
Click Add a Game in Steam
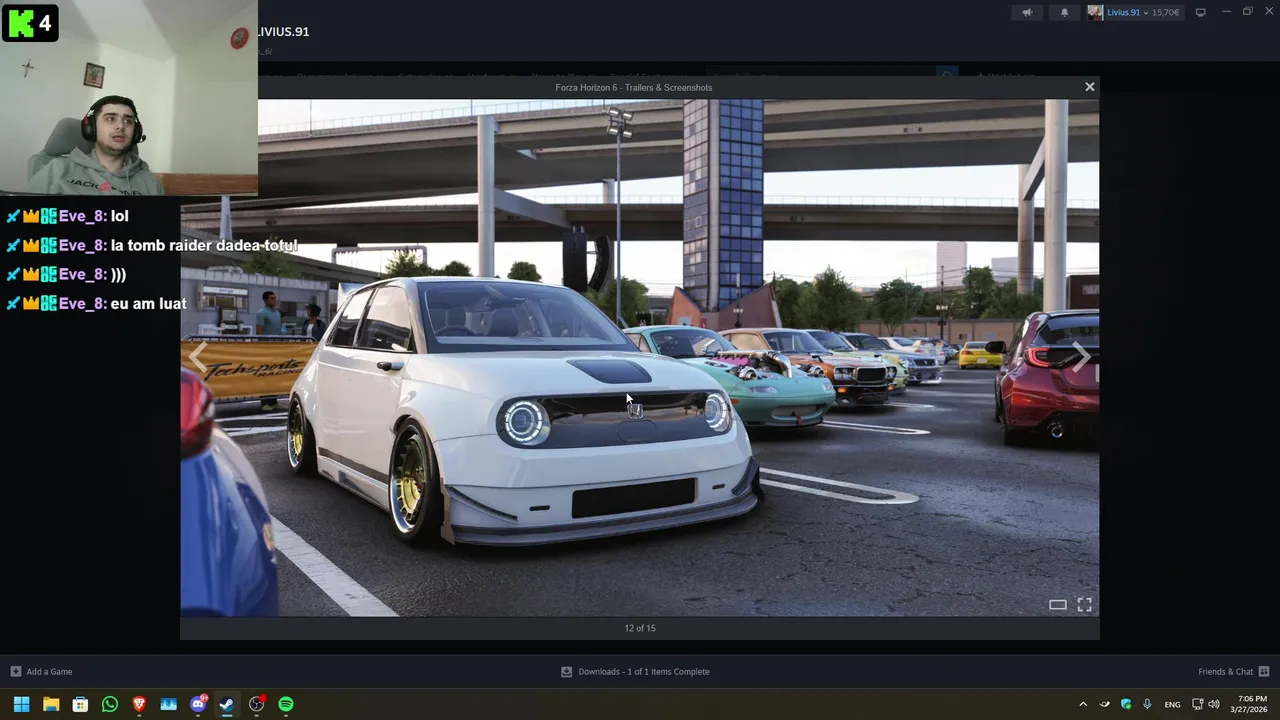(x=41, y=672)
